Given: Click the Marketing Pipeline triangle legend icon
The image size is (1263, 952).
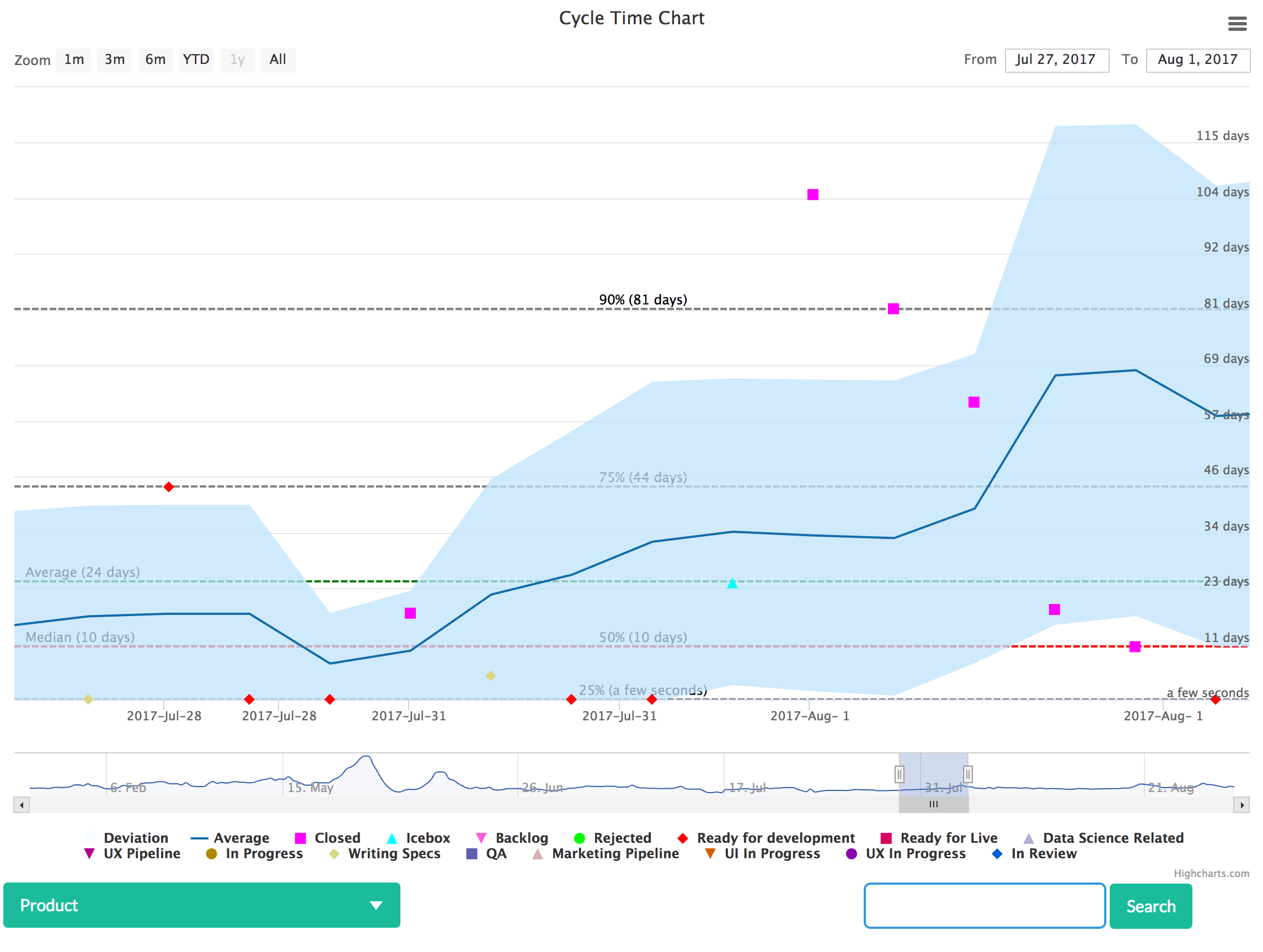Looking at the screenshot, I should click(x=537, y=854).
